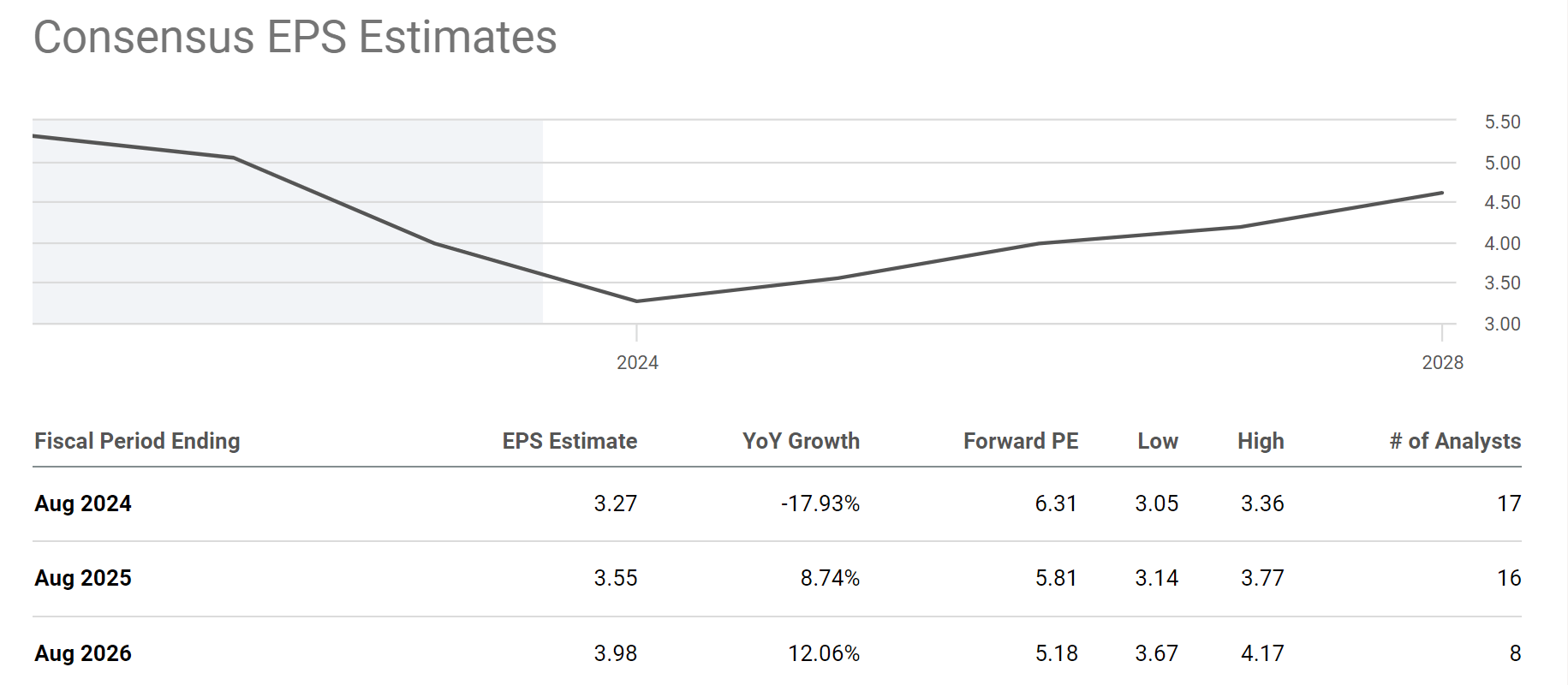Sort by # of Analysts header
Viewport: 1568px width, 685px height.
pos(1455,441)
